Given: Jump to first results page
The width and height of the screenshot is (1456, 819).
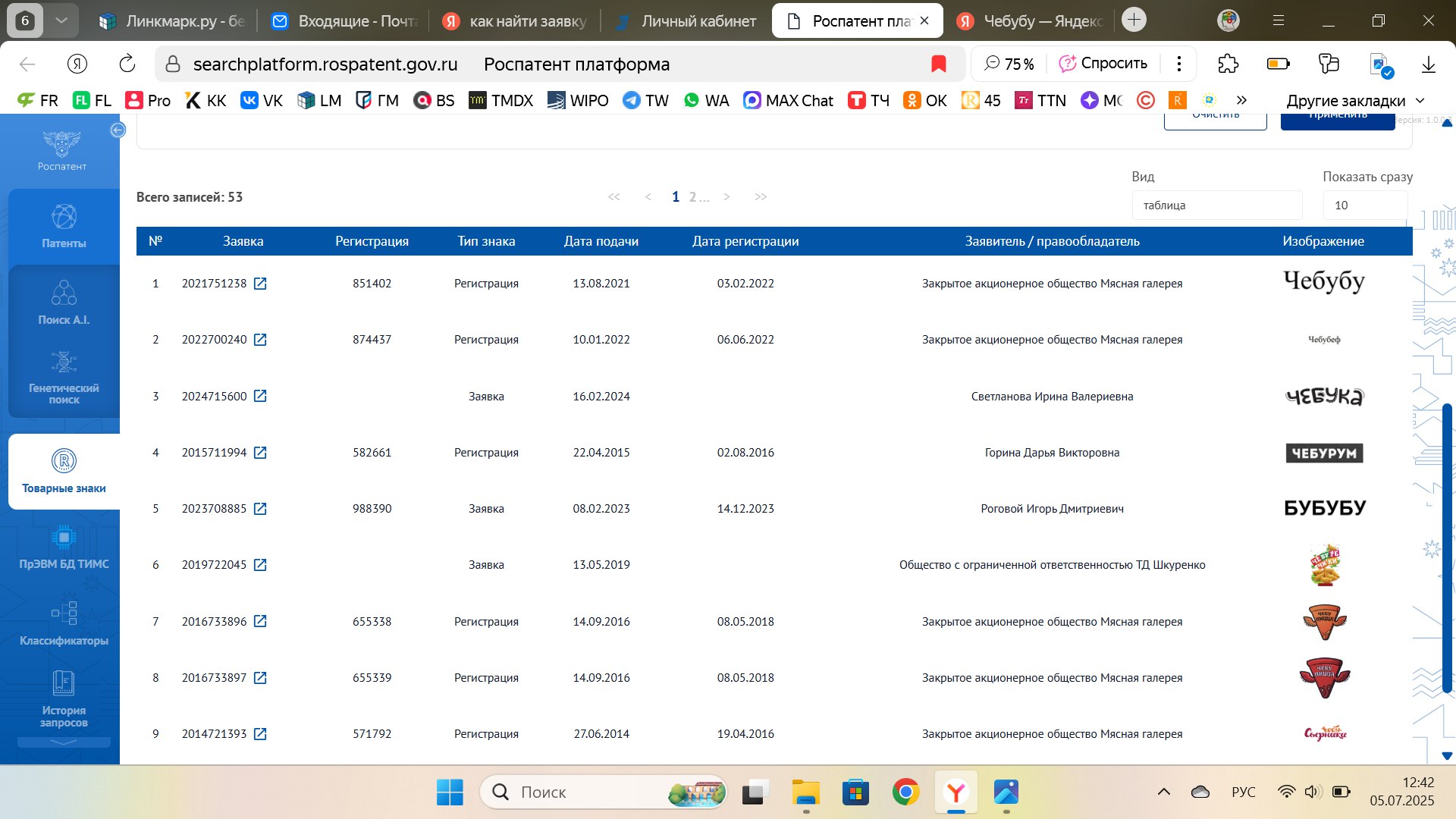Looking at the screenshot, I should tap(614, 197).
